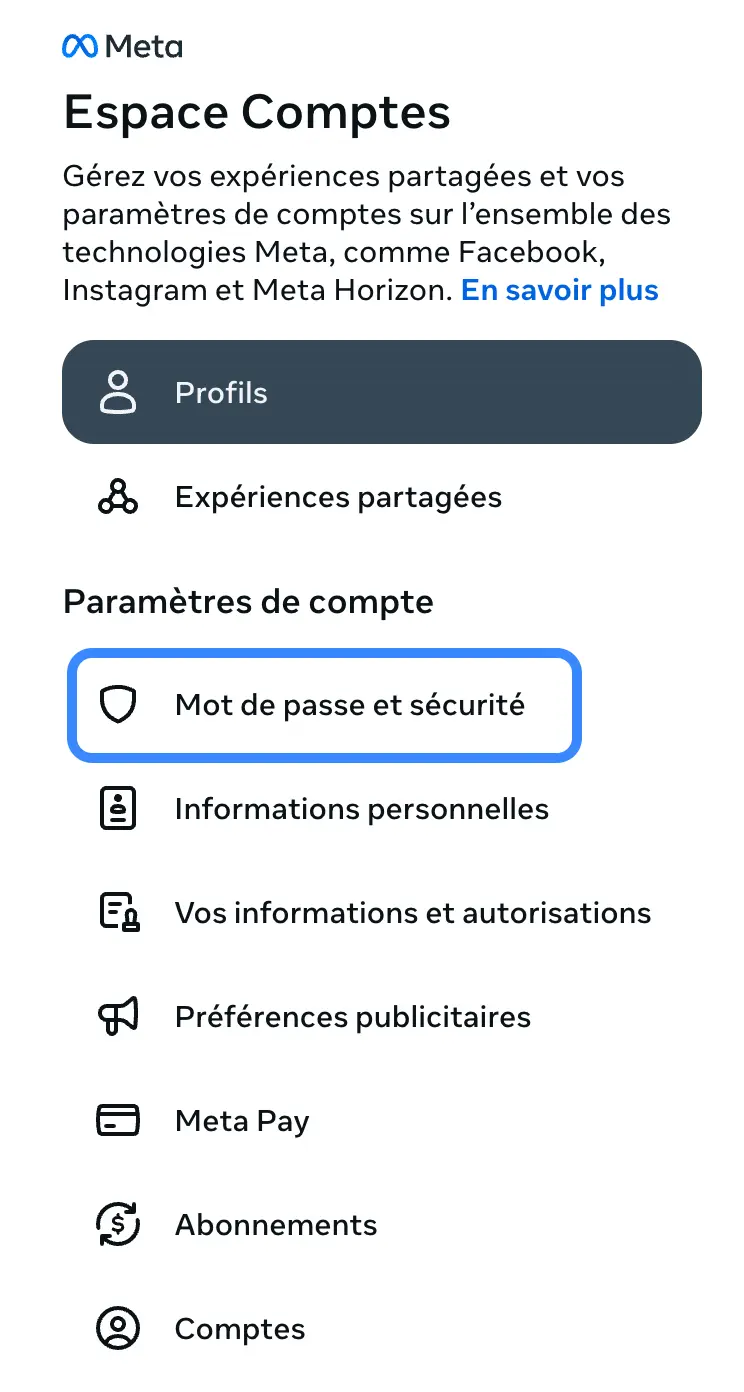Open the Abonnements text entry
Viewport: 744px width, 1392px height.
(x=275, y=1225)
